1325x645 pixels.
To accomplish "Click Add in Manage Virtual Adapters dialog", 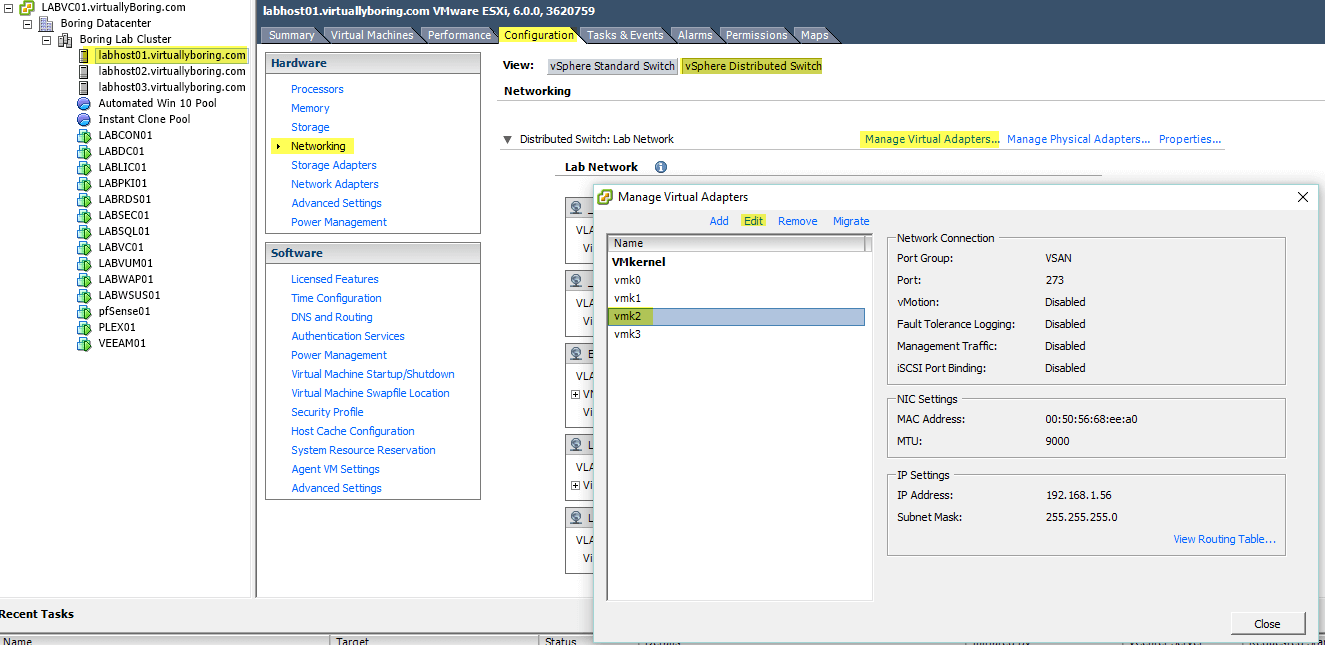I will coord(719,221).
